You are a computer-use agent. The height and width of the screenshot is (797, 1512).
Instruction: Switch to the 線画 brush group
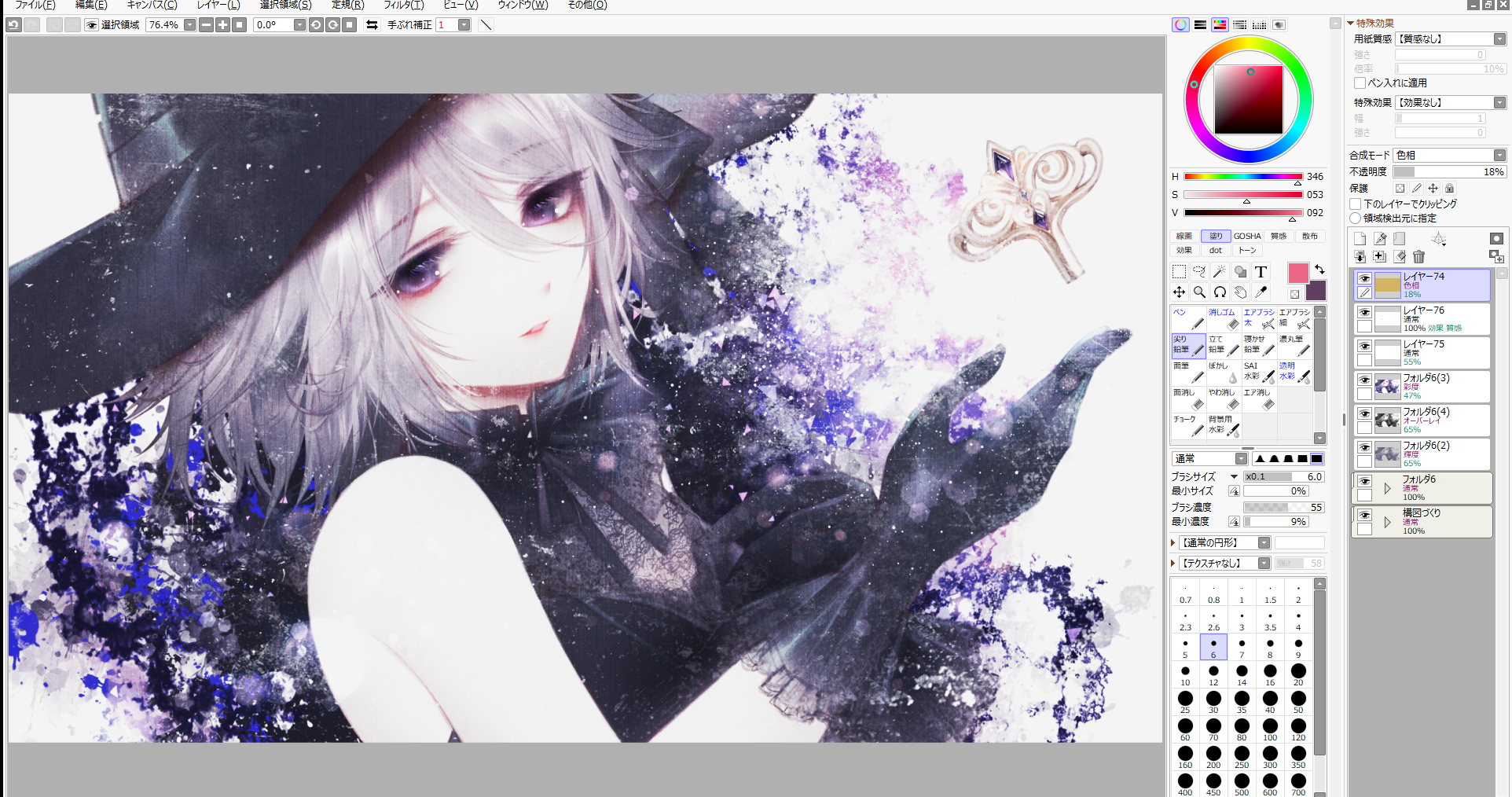point(1184,237)
